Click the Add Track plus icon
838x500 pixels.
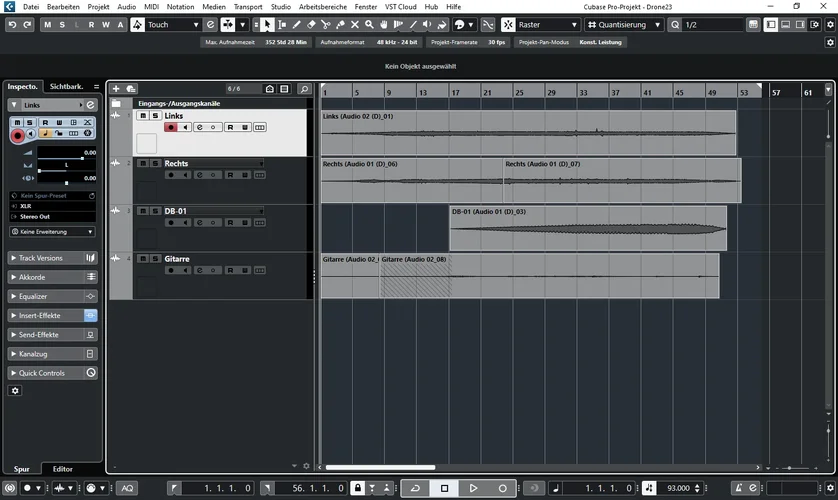(116, 89)
